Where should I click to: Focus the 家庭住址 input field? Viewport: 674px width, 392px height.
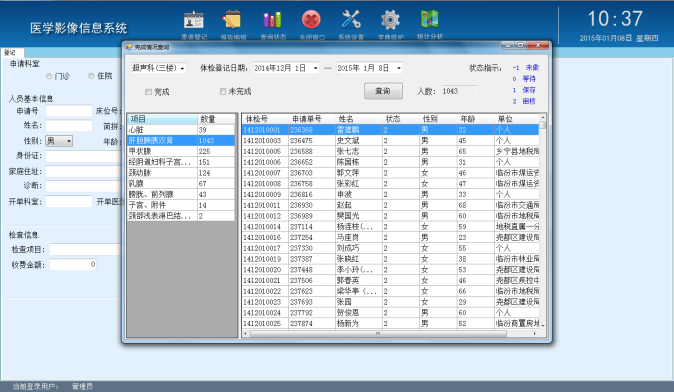click(84, 172)
